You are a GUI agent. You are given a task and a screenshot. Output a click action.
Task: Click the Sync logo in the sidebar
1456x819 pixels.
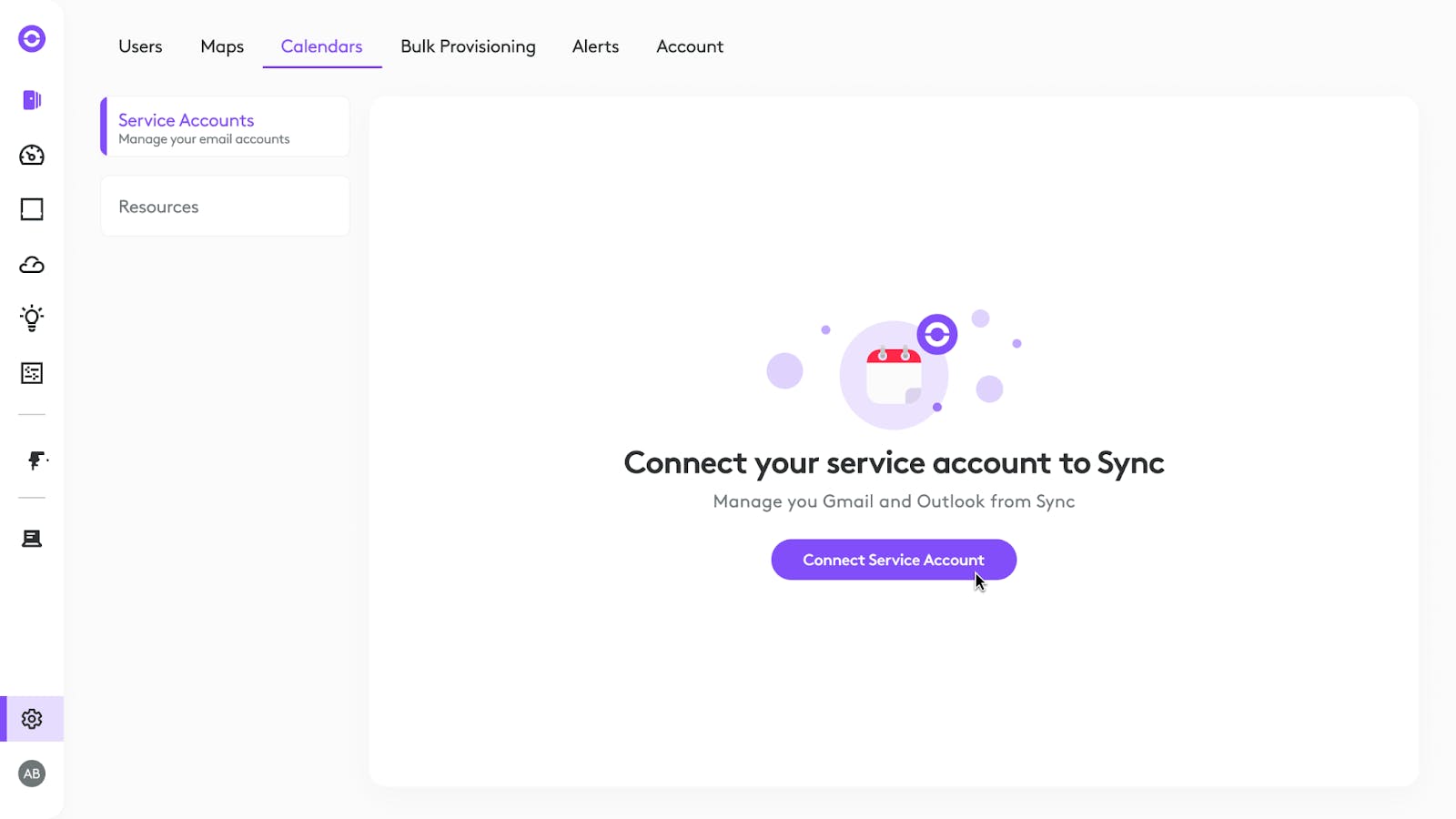(x=32, y=38)
